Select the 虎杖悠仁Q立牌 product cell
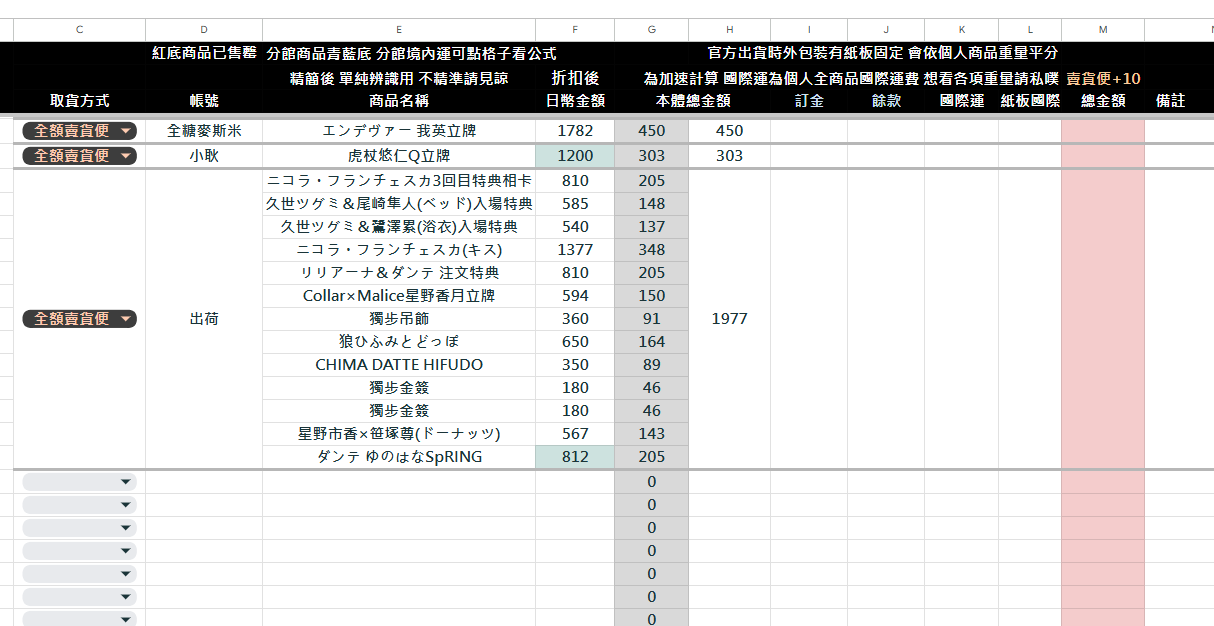The width and height of the screenshot is (1214, 626). pyautogui.click(x=399, y=155)
